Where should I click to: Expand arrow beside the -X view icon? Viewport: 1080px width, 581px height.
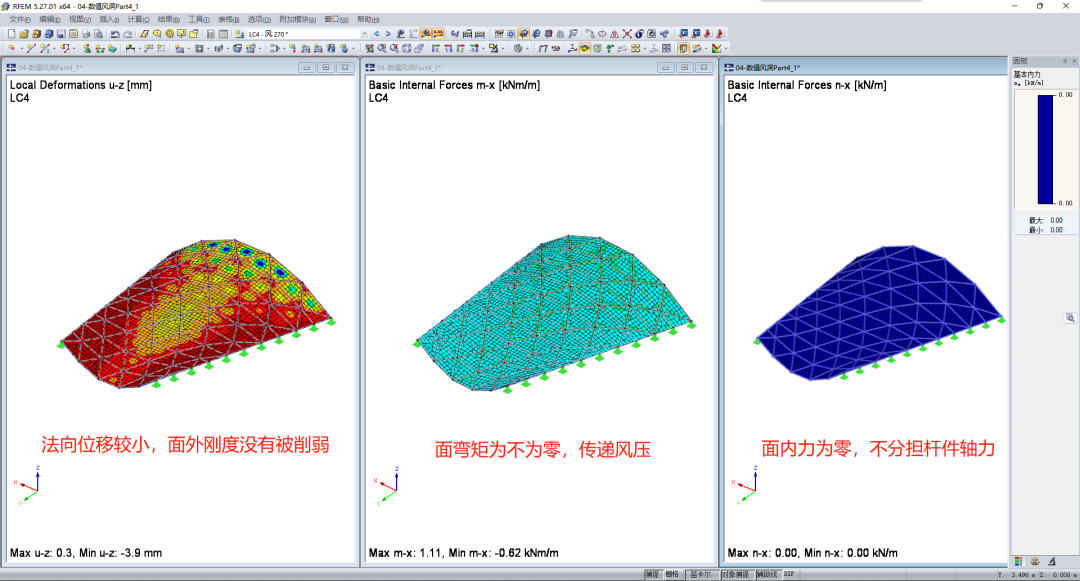point(483,48)
